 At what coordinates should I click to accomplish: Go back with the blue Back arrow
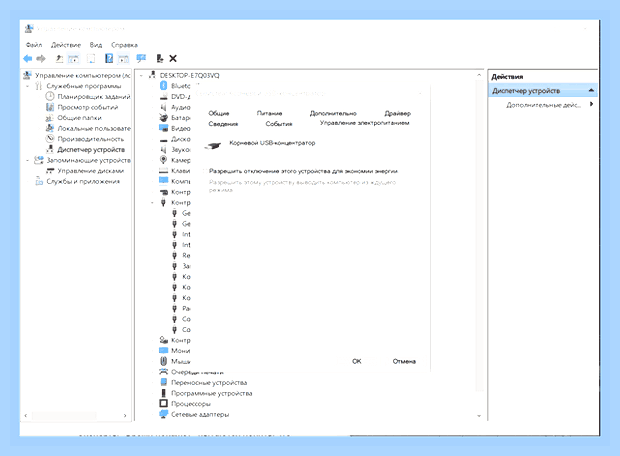click(x=28, y=59)
